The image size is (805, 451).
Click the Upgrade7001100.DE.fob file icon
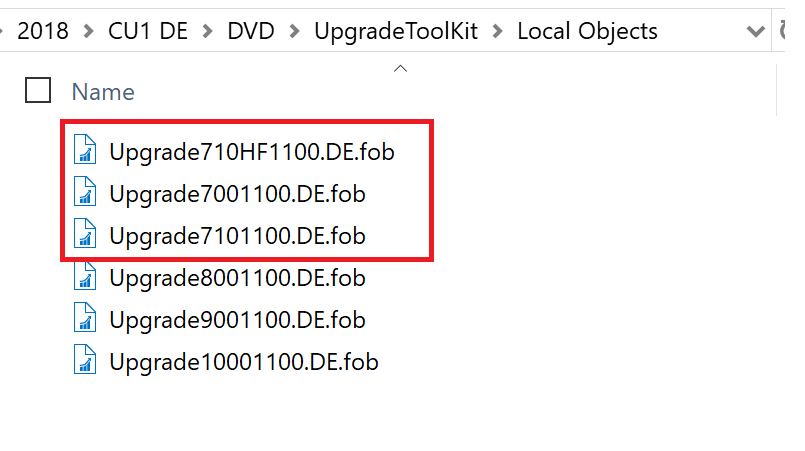(x=85, y=194)
